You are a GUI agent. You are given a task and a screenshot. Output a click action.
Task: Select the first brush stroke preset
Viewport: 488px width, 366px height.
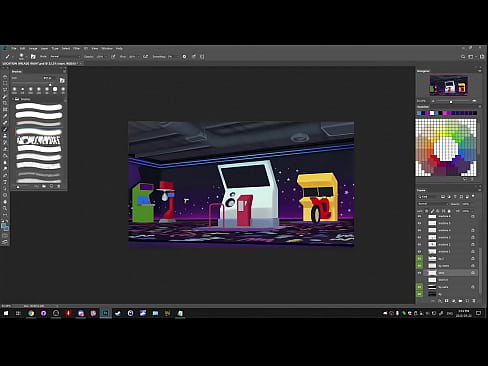pos(39,107)
